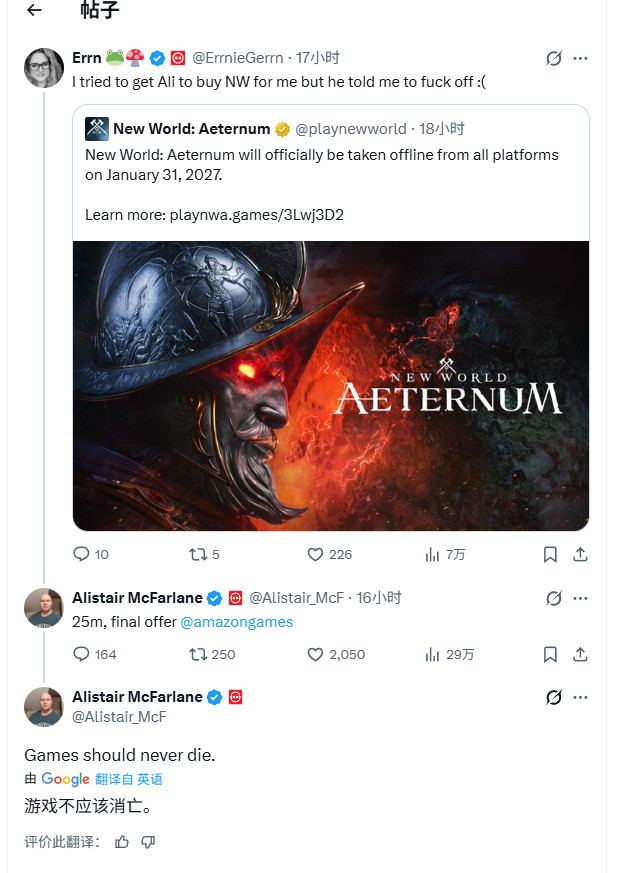Like Alistair's post with 2,050 likes
The height and width of the screenshot is (873, 620).
[315, 654]
